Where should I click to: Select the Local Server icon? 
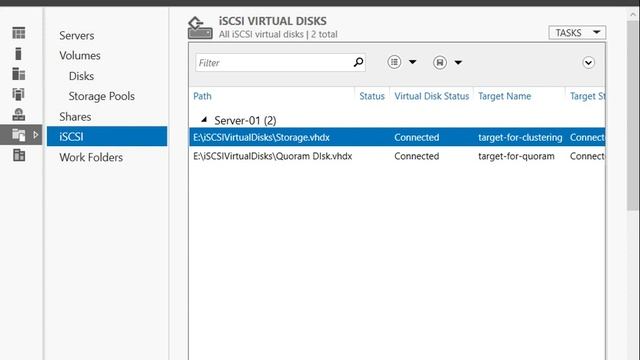pyautogui.click(x=18, y=53)
